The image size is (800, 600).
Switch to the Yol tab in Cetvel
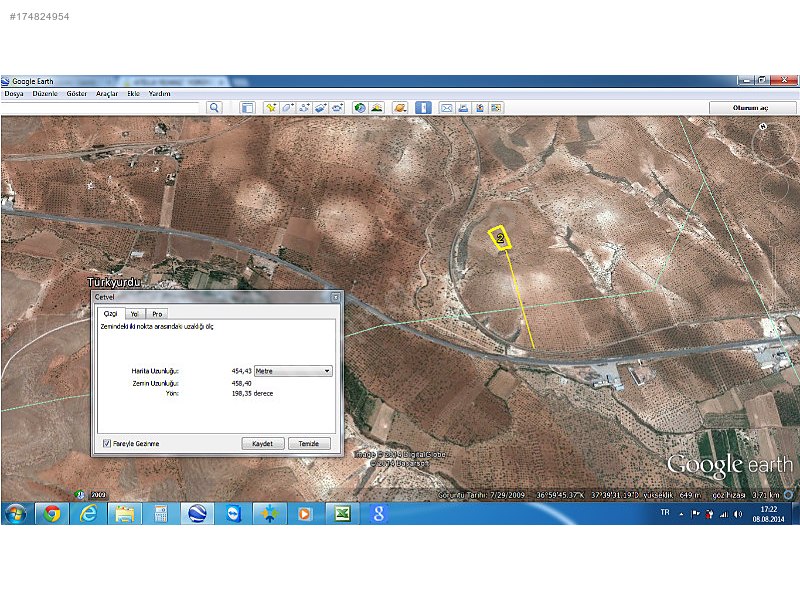click(135, 314)
